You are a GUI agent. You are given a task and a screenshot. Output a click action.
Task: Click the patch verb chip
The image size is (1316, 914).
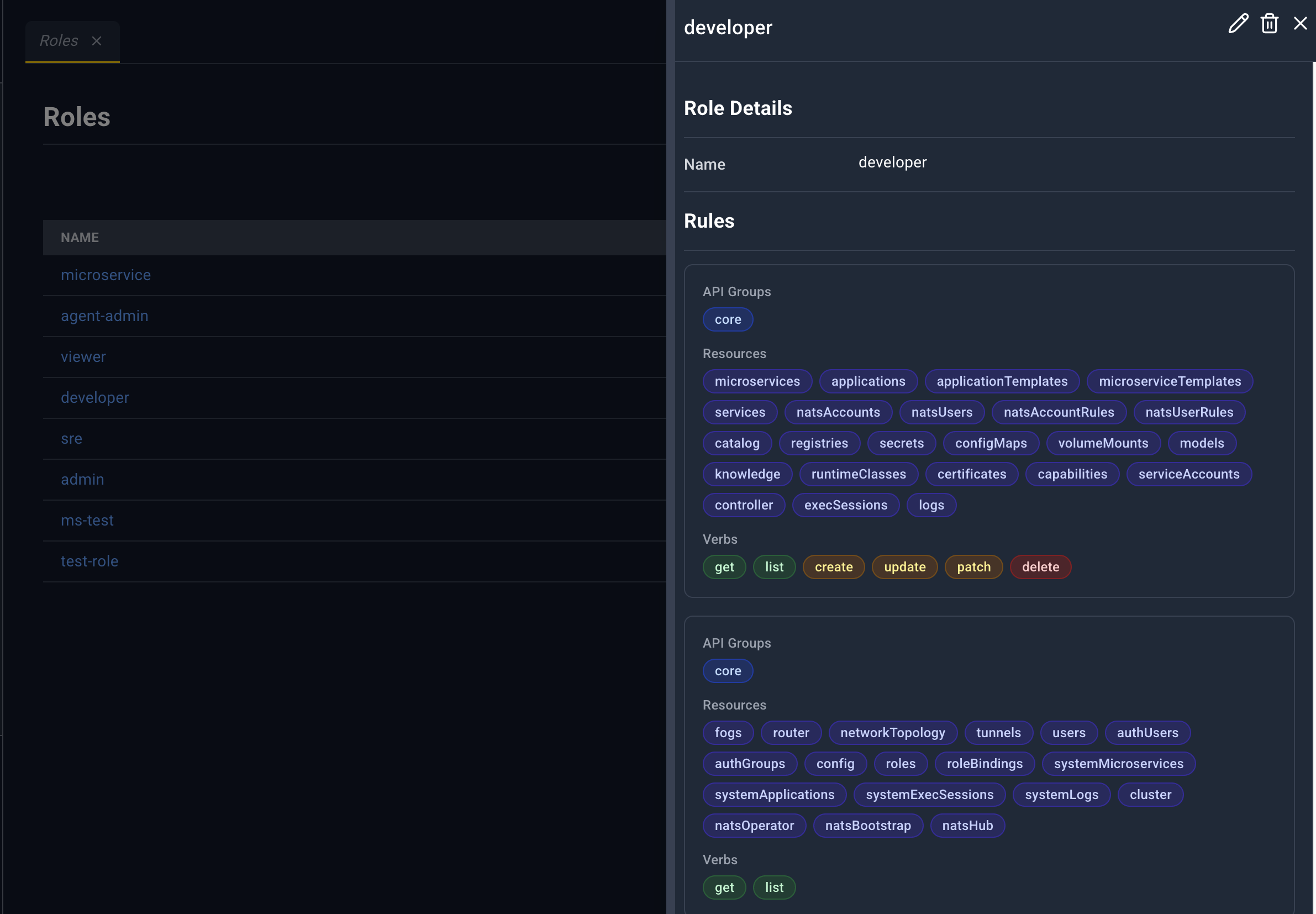(x=973, y=567)
